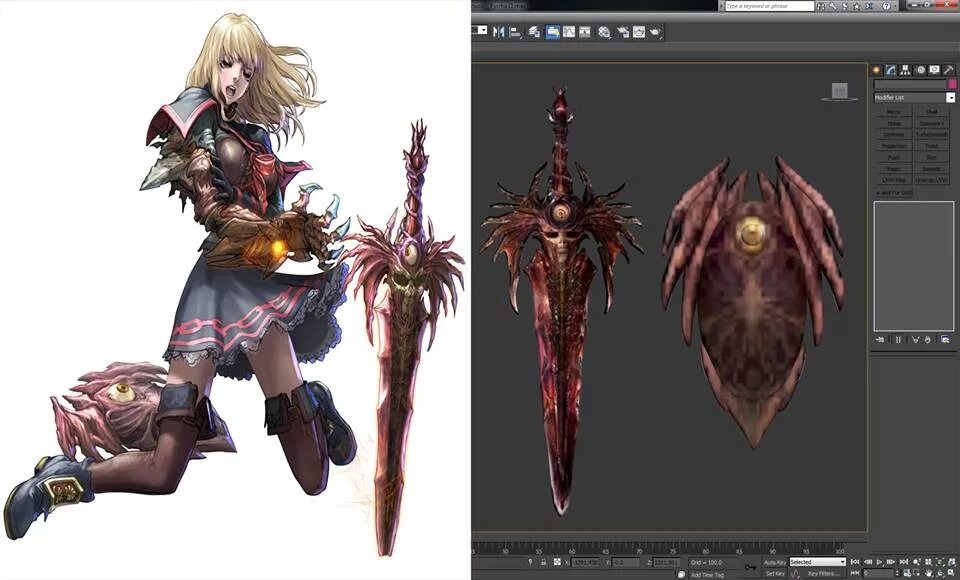Apply the Twist modifier button

point(932,146)
